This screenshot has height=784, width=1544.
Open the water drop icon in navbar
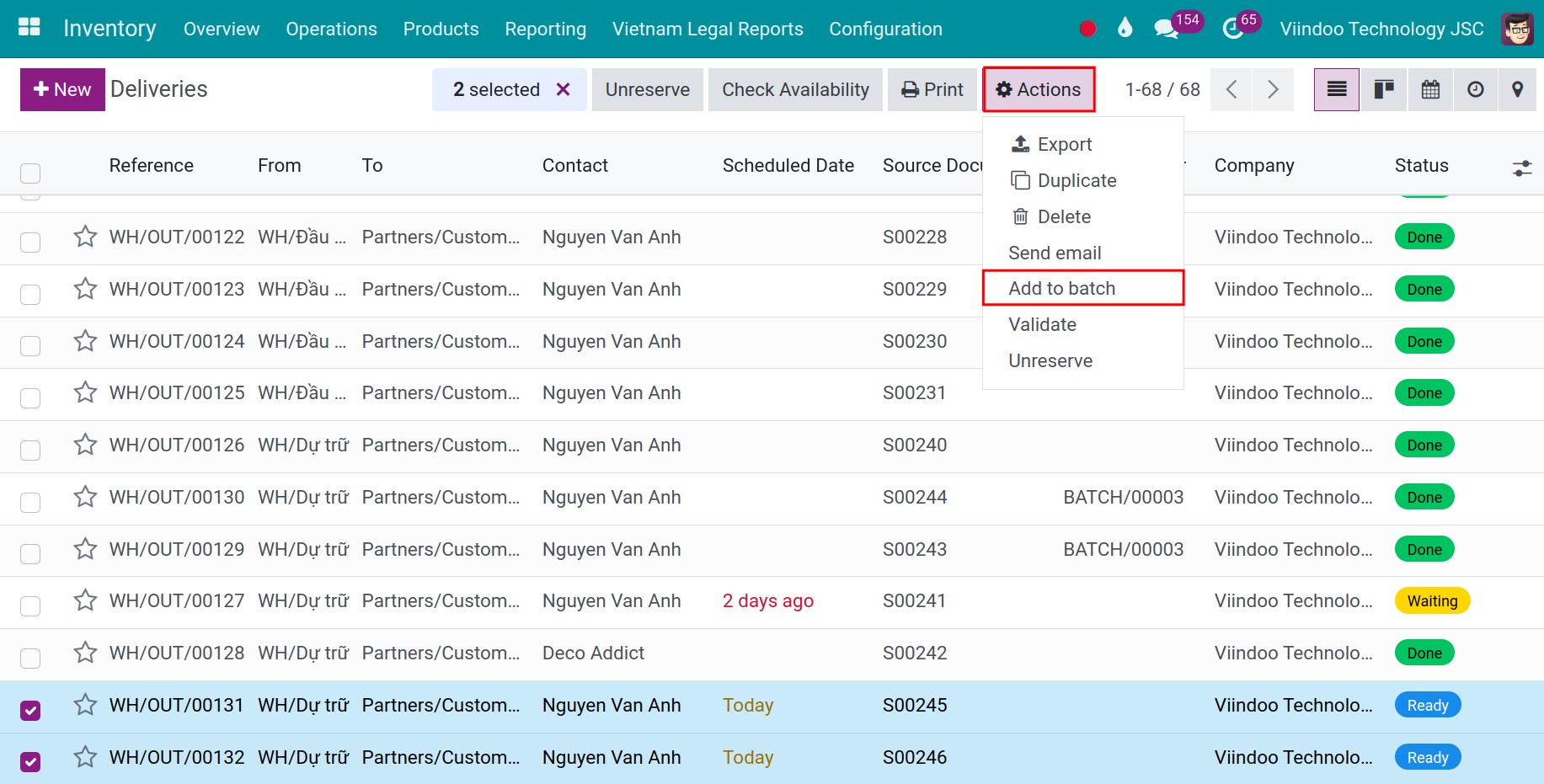(x=1125, y=28)
